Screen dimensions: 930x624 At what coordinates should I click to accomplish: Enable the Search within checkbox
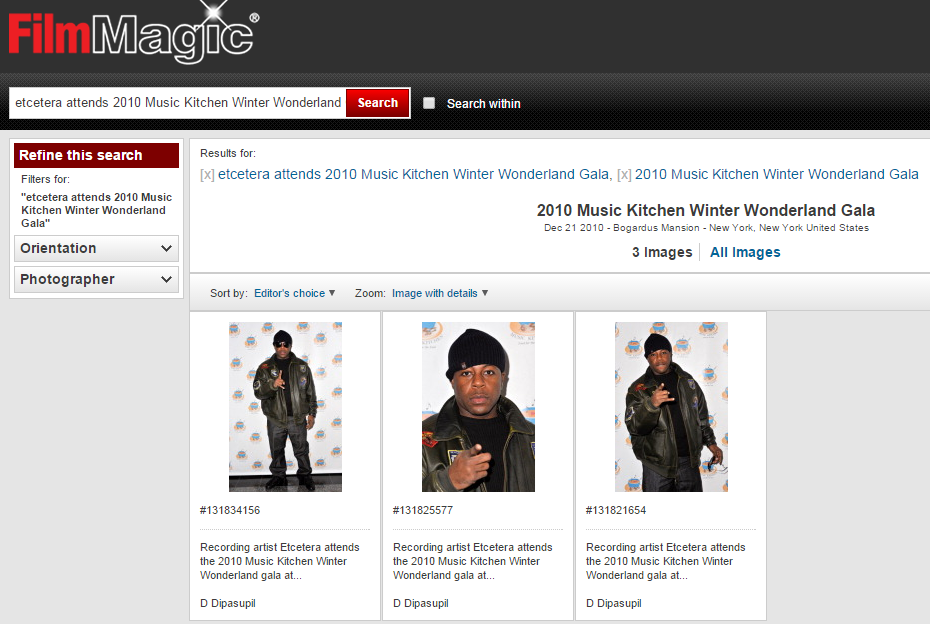coord(429,103)
